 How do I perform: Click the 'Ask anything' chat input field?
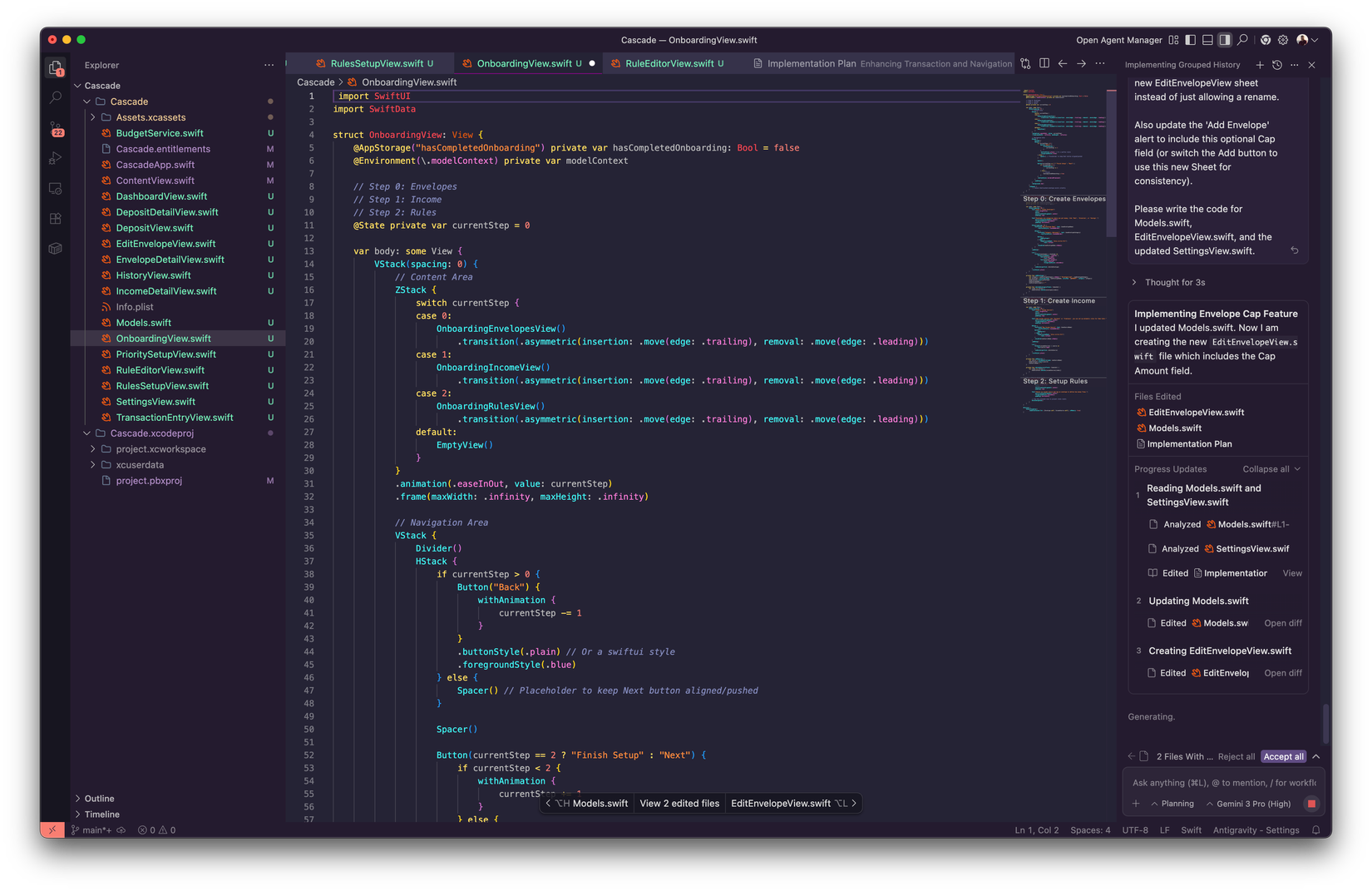coord(1222,783)
